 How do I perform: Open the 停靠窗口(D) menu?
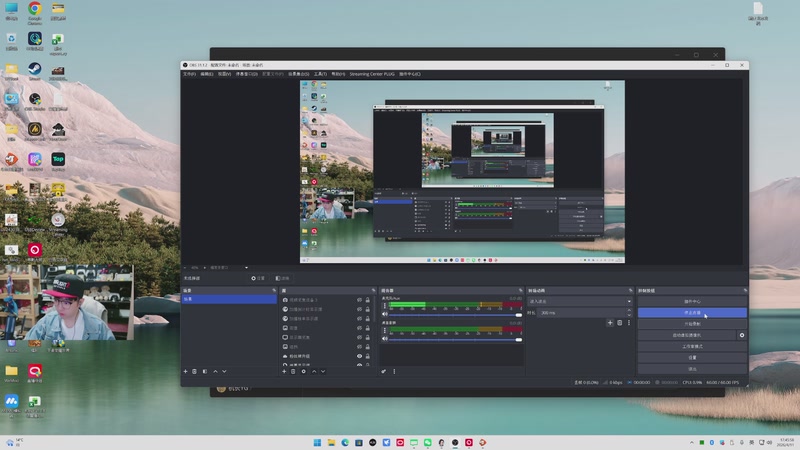(246, 74)
